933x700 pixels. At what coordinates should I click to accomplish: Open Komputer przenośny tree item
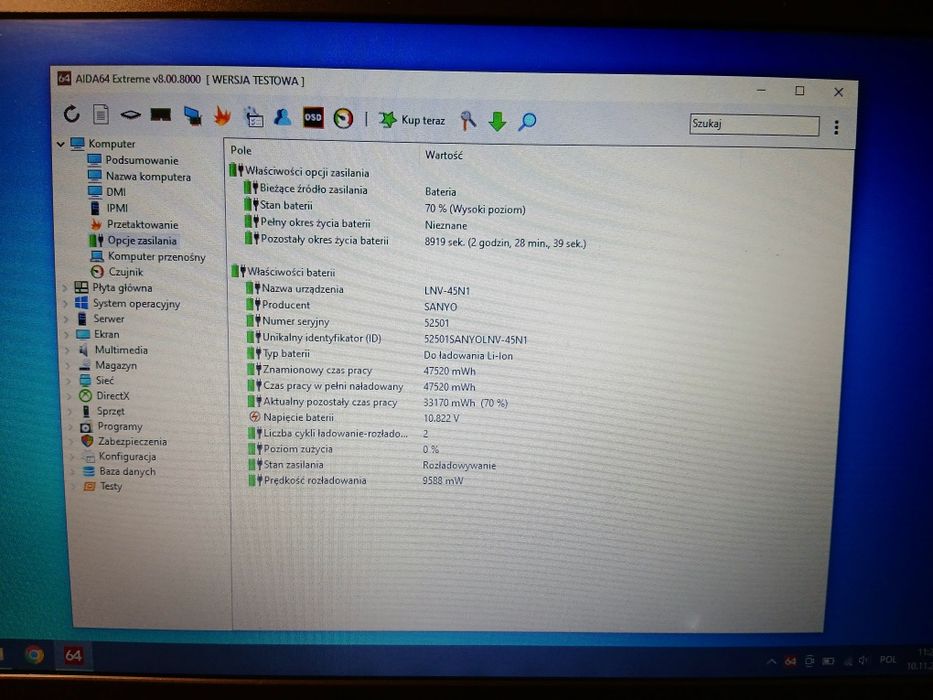156,257
